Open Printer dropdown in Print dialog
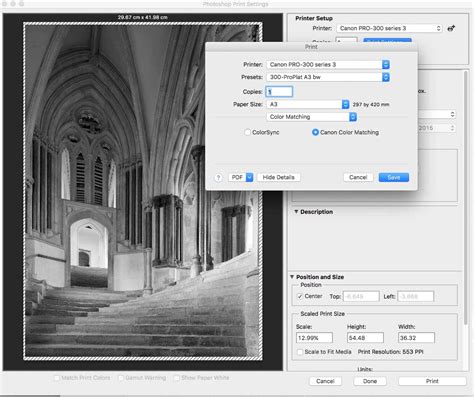Viewport: 474px width, 397px height. tap(328, 65)
